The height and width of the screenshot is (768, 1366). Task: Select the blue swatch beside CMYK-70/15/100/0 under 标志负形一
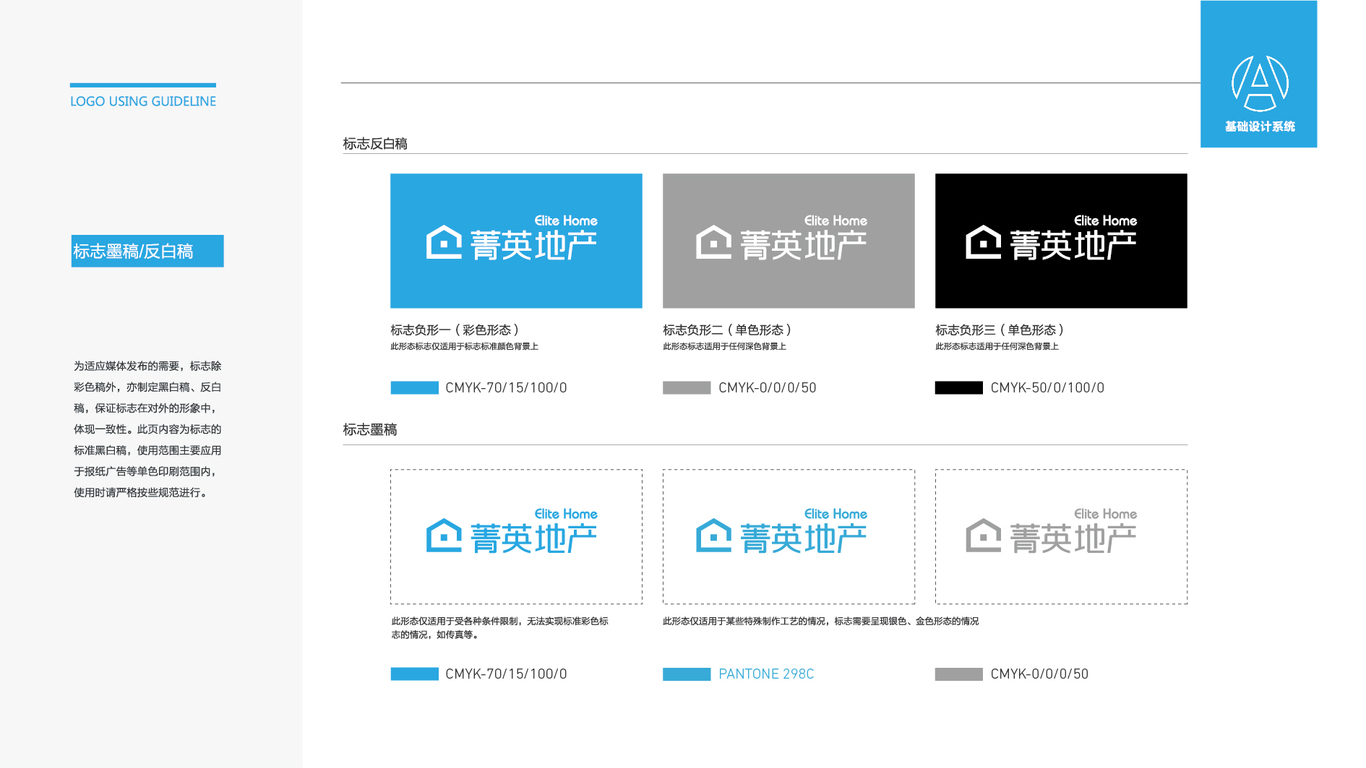pyautogui.click(x=414, y=388)
